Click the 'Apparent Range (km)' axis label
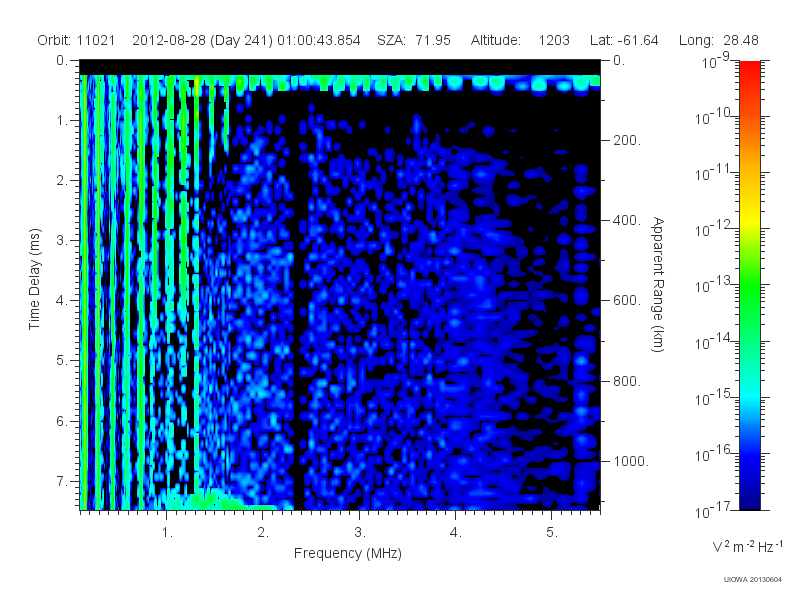 (658, 284)
